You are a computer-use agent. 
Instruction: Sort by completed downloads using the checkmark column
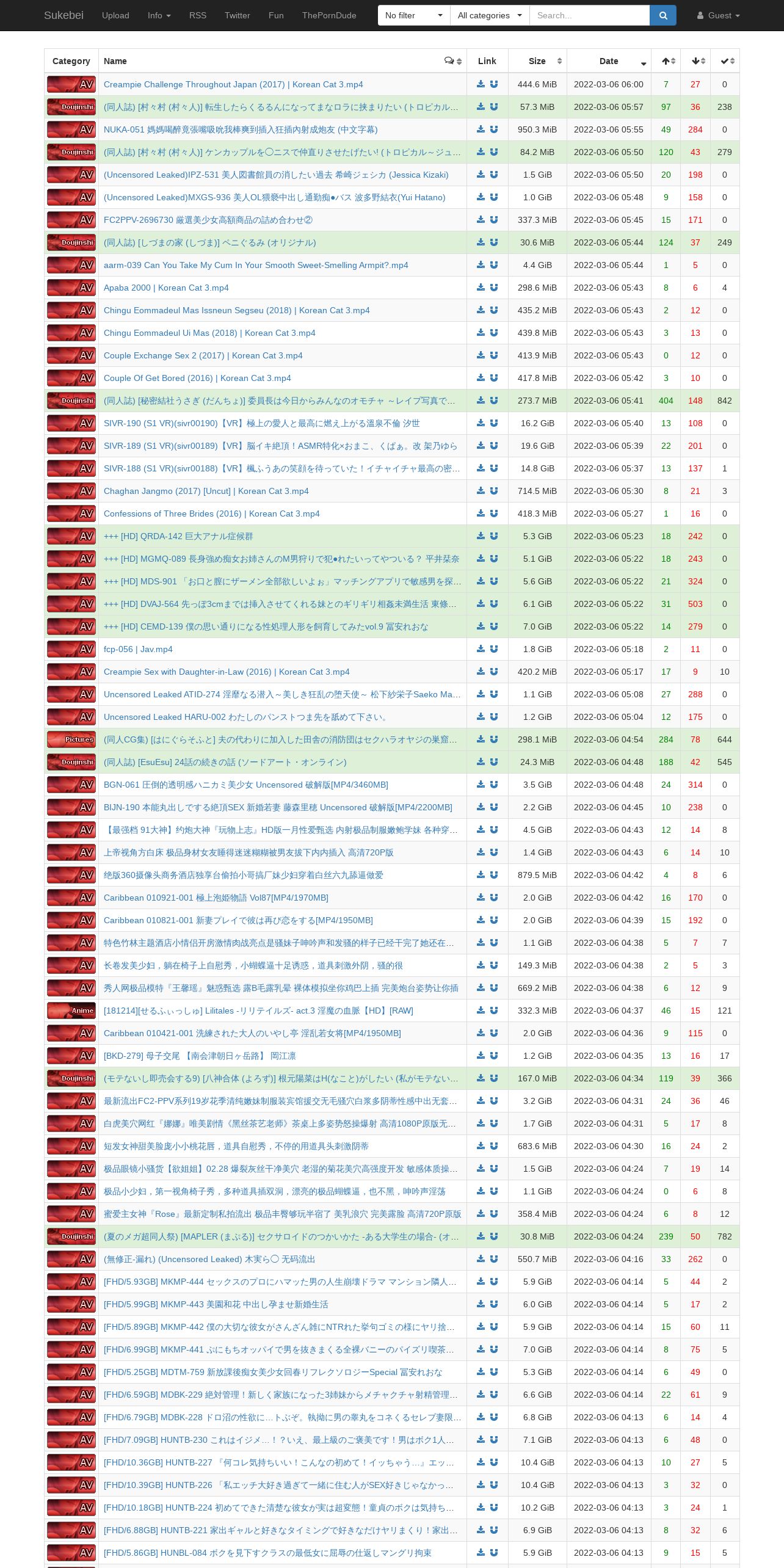tap(725, 61)
